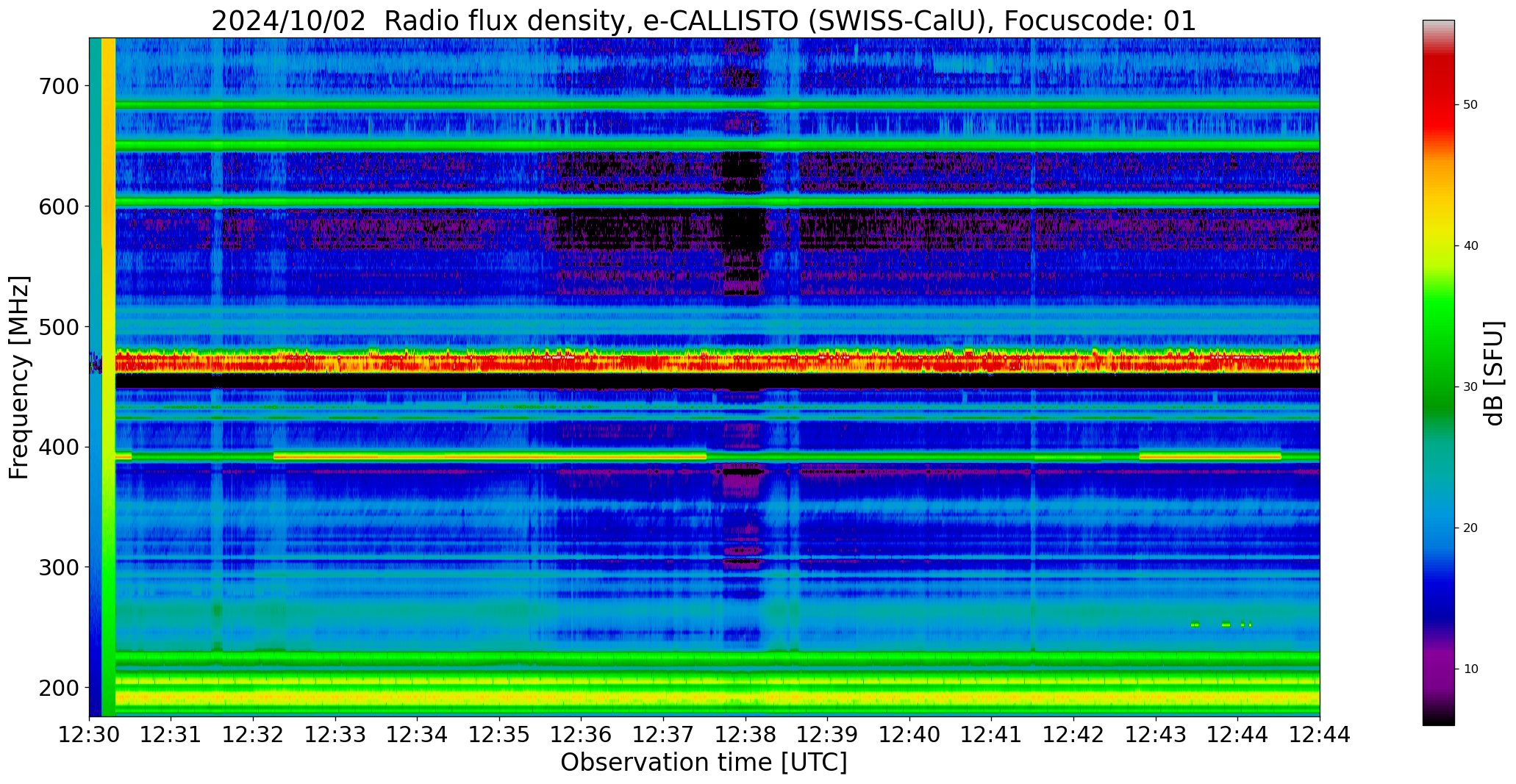Click the colorbar tick label 20

coord(1470,528)
